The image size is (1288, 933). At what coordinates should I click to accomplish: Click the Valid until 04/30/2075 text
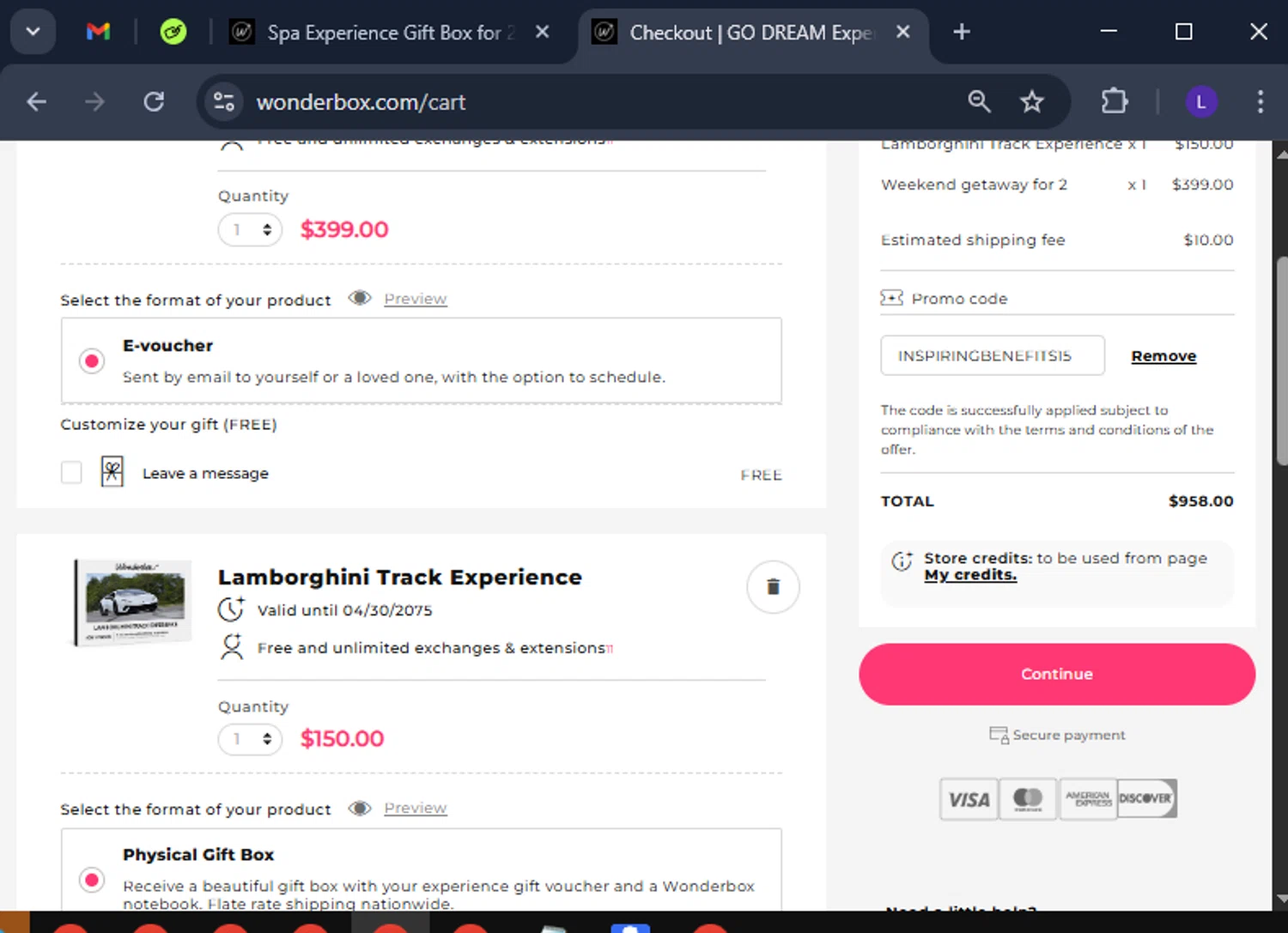pyautogui.click(x=344, y=610)
